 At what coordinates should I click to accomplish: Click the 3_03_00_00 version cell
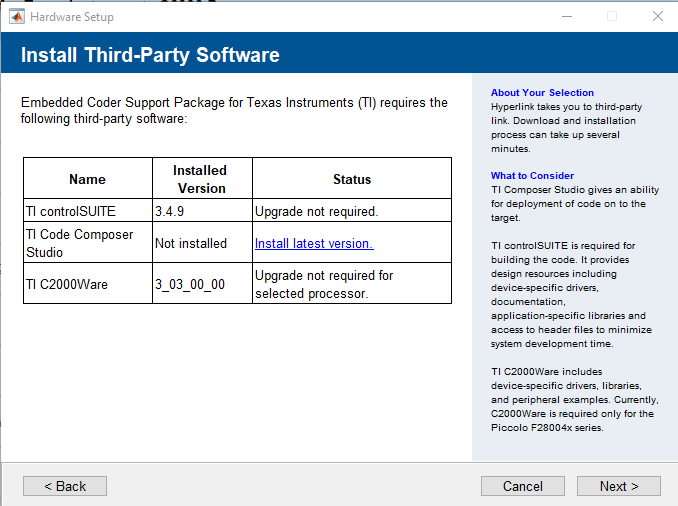[202, 284]
